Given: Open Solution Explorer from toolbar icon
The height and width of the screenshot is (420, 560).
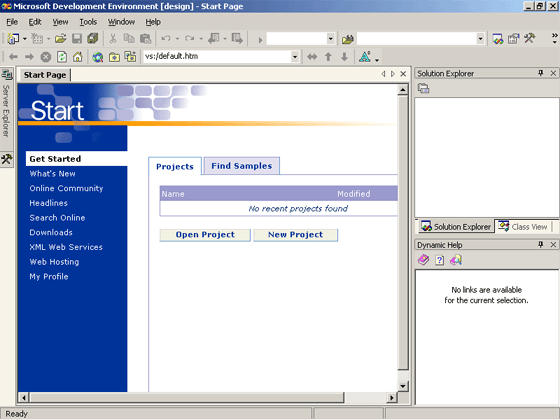Looking at the screenshot, I should (498, 39).
